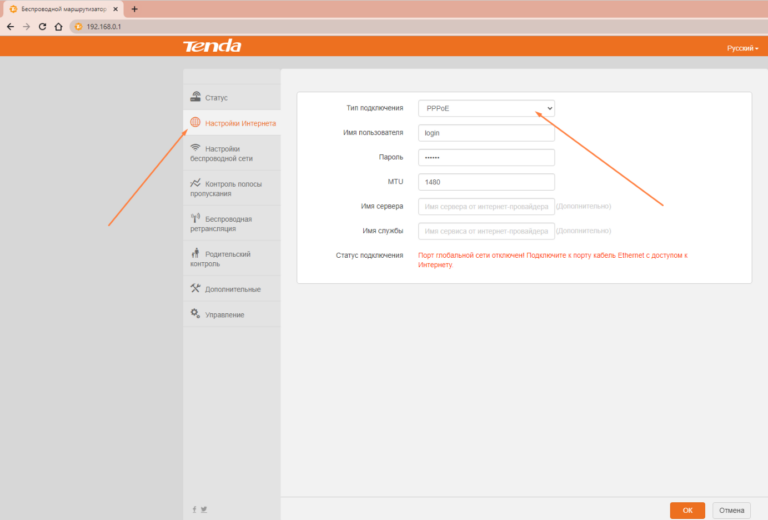Viewport: 768px width, 520px height.
Task: Select the wireless repeating antenna icon
Action: coord(196,218)
